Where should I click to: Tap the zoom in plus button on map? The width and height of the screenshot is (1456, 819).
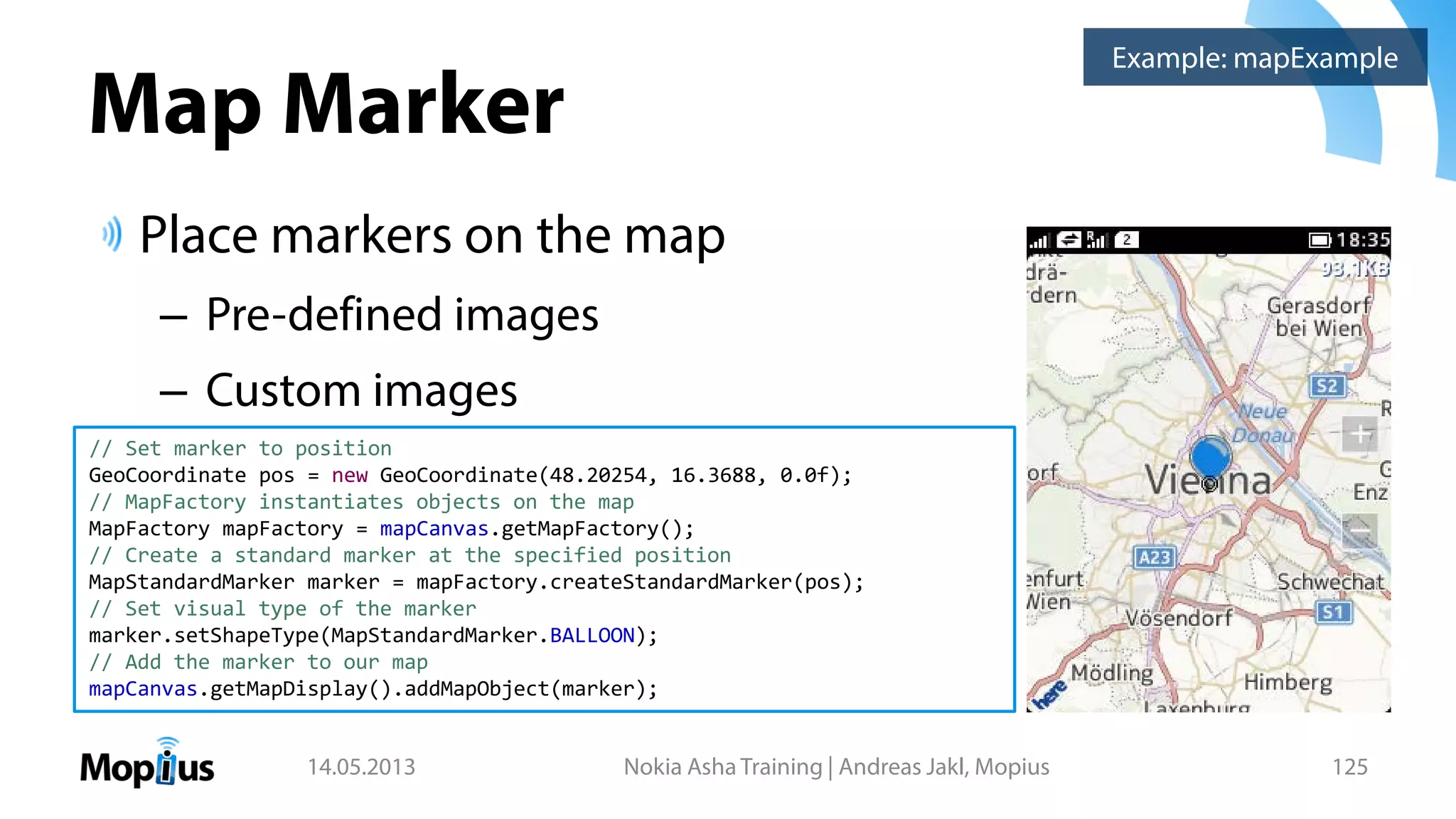pyautogui.click(x=1359, y=434)
